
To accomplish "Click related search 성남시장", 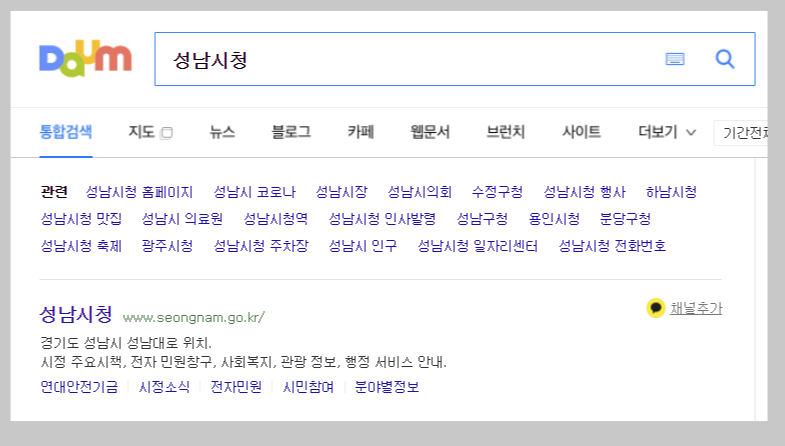I will pyautogui.click(x=341, y=192).
